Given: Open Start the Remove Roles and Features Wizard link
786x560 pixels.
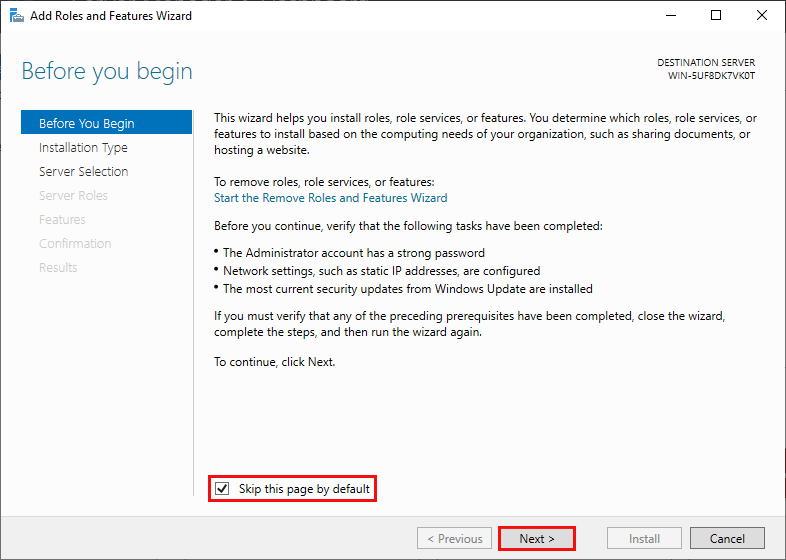Looking at the screenshot, I should [330, 198].
